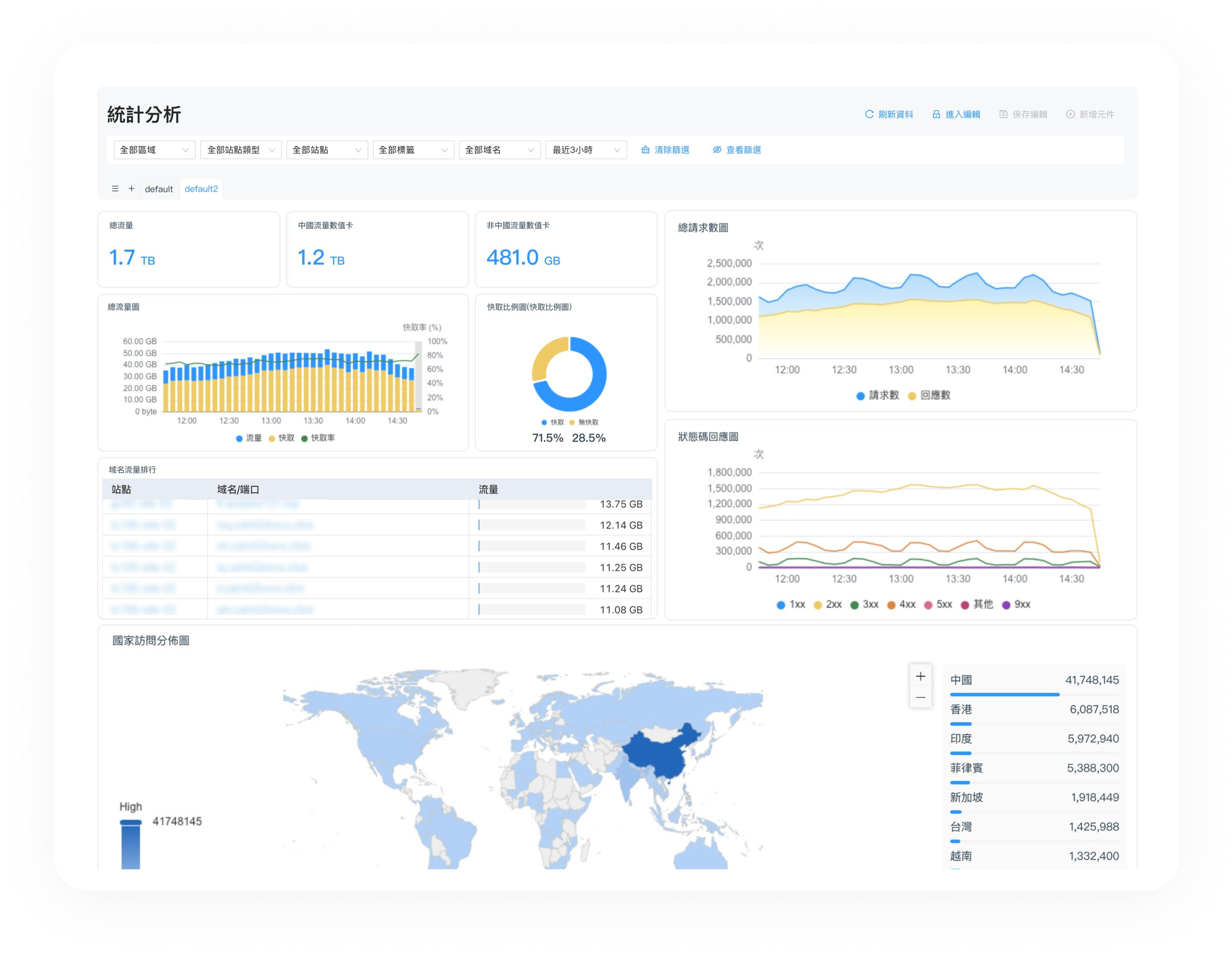Open the tab list hamburger icon

click(115, 189)
